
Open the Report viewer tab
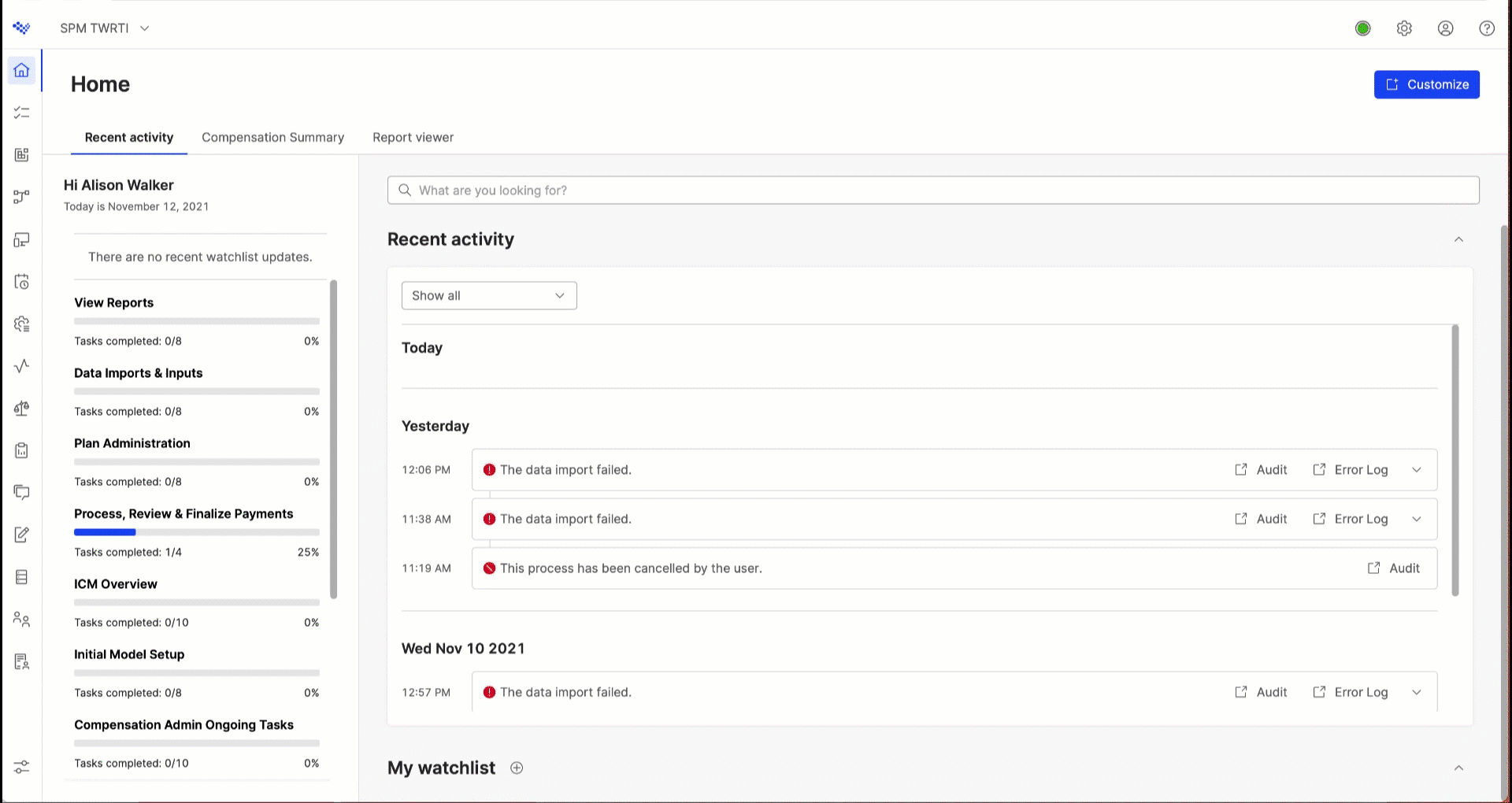[x=413, y=138]
